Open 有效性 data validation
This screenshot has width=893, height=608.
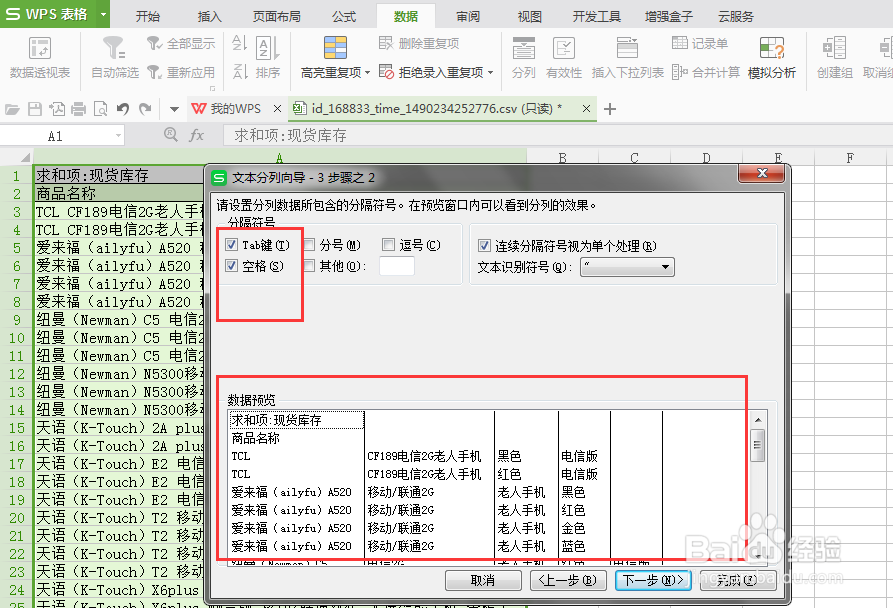click(x=564, y=57)
